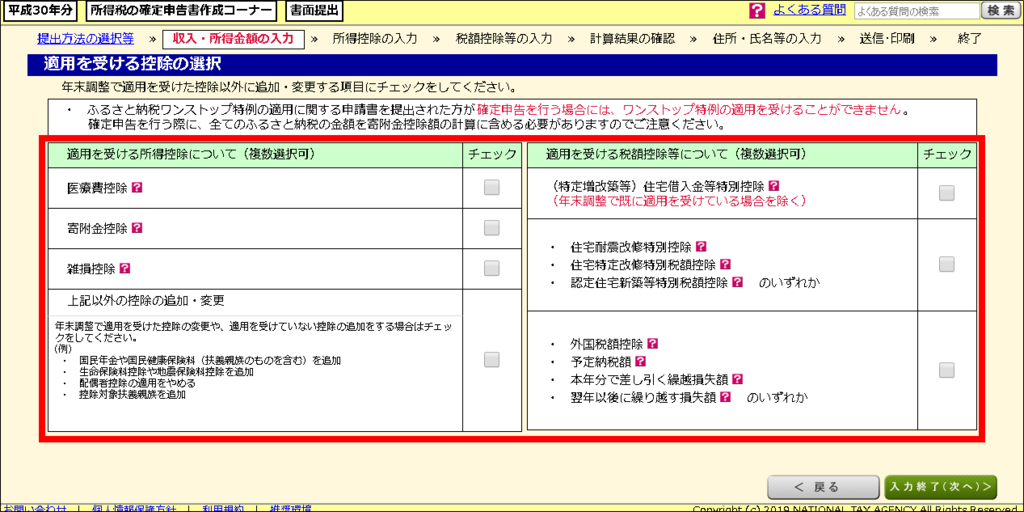Open the 推奨環境 footer link
The width and height of the screenshot is (1024, 512).
point(290,508)
